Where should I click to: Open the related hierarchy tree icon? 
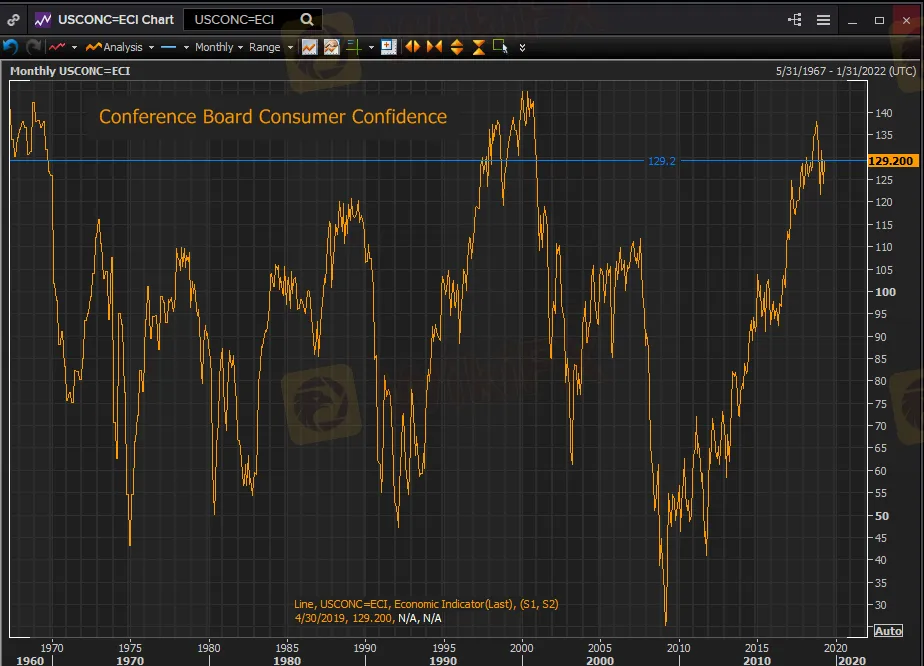coord(795,19)
